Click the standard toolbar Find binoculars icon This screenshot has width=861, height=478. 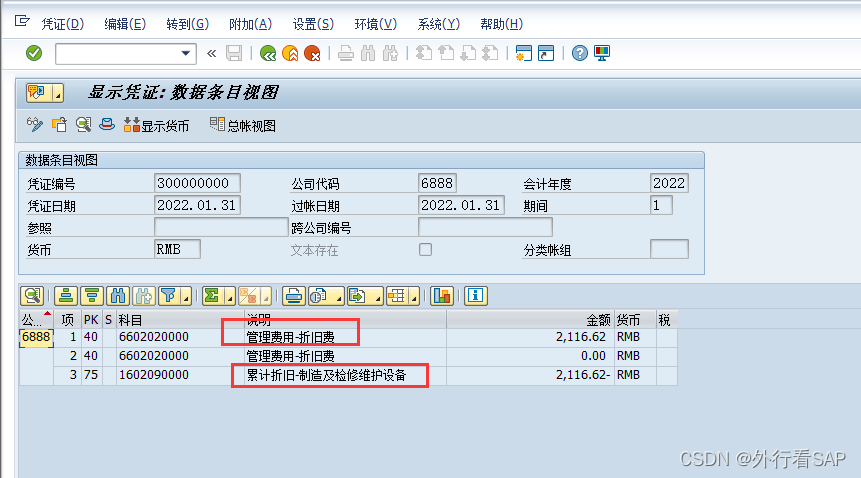point(368,53)
